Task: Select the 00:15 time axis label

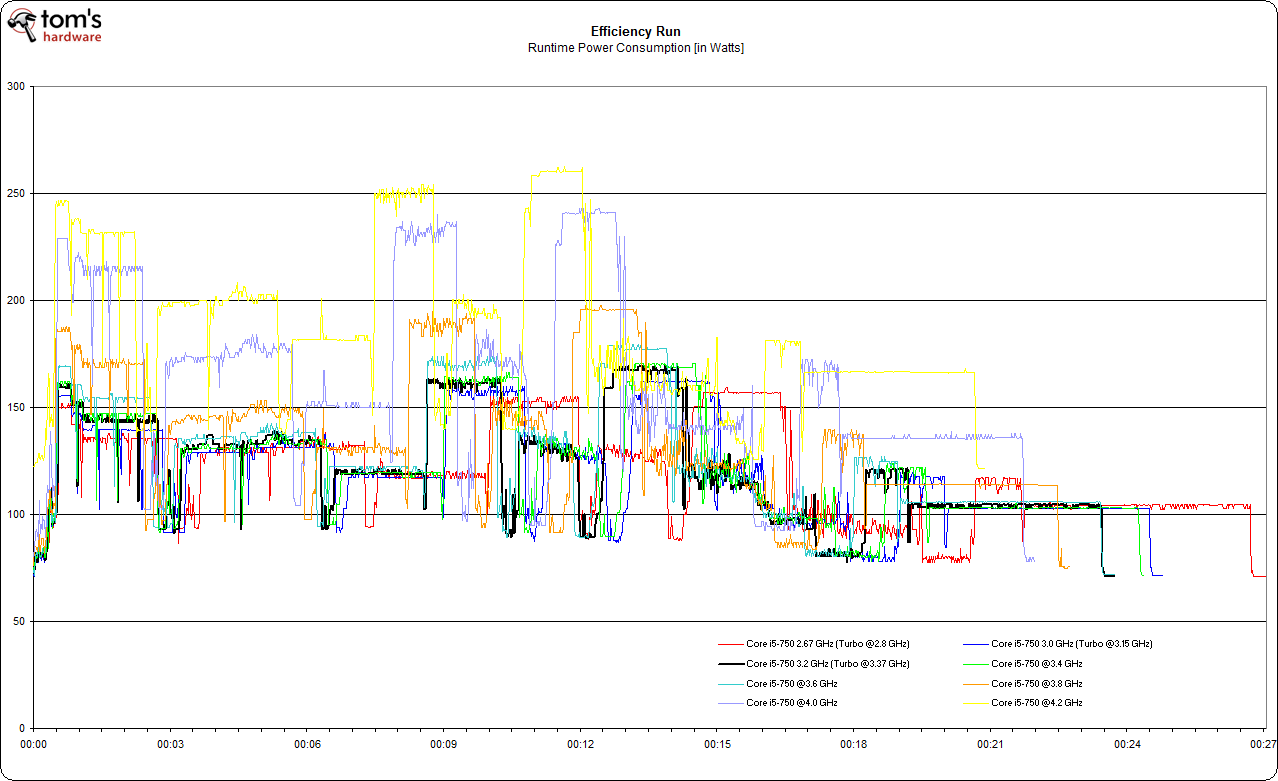Action: 717,745
